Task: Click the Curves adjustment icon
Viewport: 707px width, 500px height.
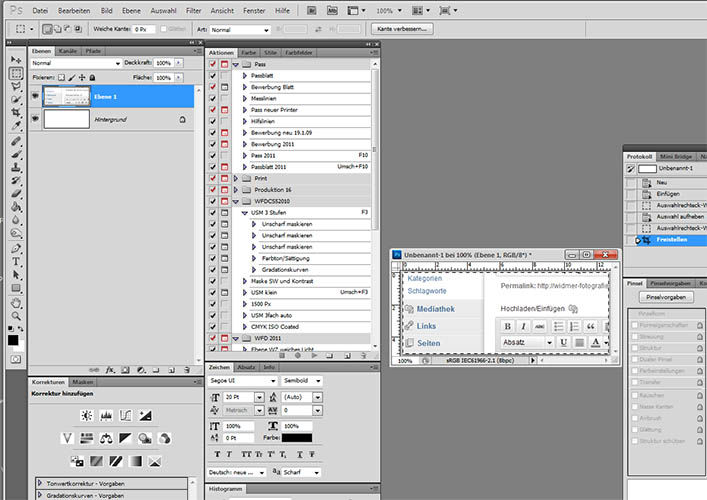Action: [126, 414]
